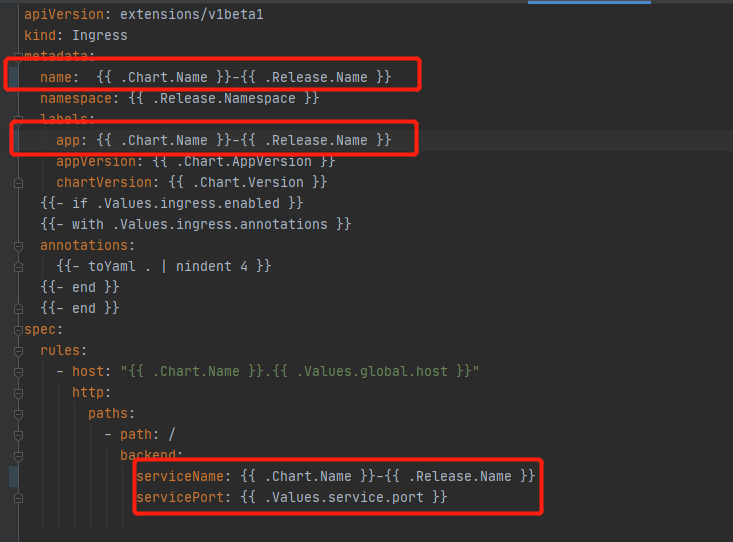Click fold end marker beside servicePort line
The width and height of the screenshot is (733, 542).
pos(17,498)
